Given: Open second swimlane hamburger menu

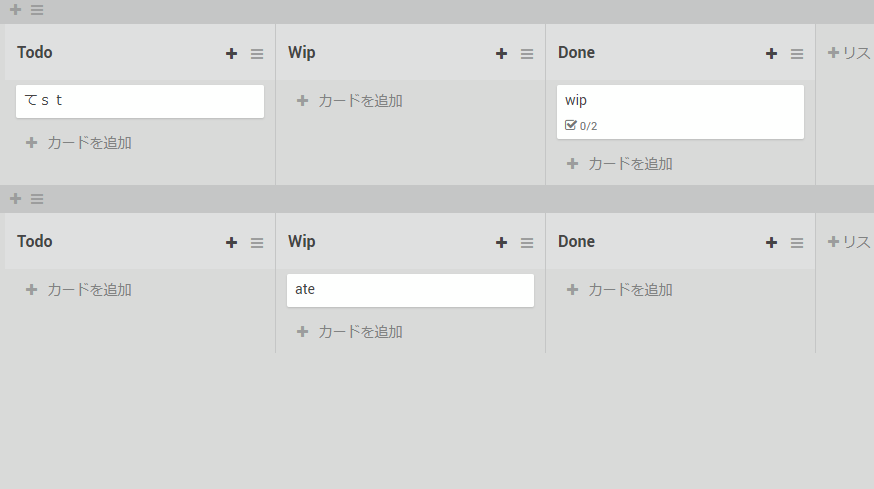Looking at the screenshot, I should coord(37,199).
